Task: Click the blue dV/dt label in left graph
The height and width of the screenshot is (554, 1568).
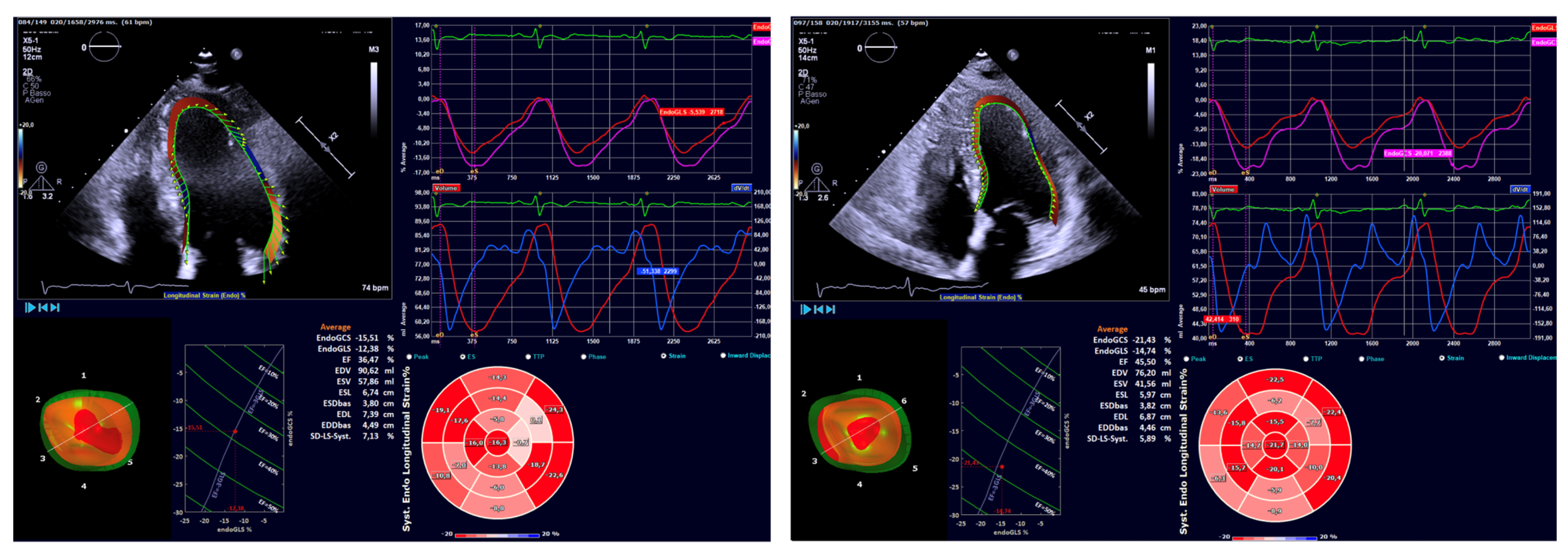Action: pos(741,188)
